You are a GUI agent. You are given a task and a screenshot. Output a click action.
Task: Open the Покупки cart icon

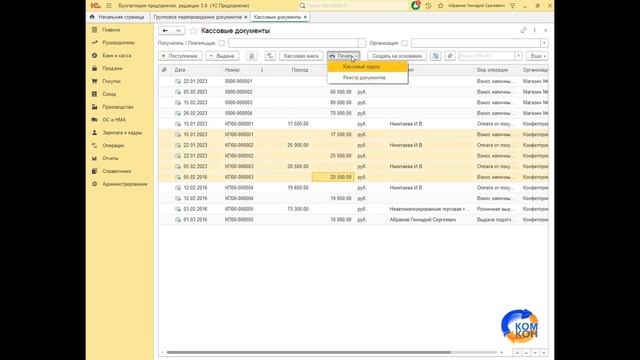(x=94, y=81)
